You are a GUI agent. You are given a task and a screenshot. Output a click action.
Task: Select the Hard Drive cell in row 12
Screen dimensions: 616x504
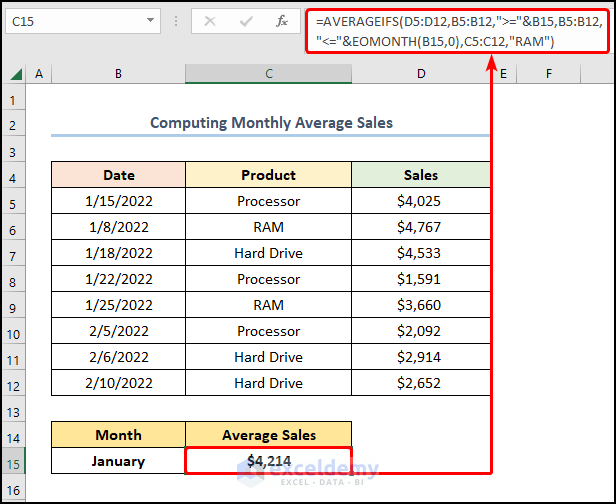click(268, 383)
